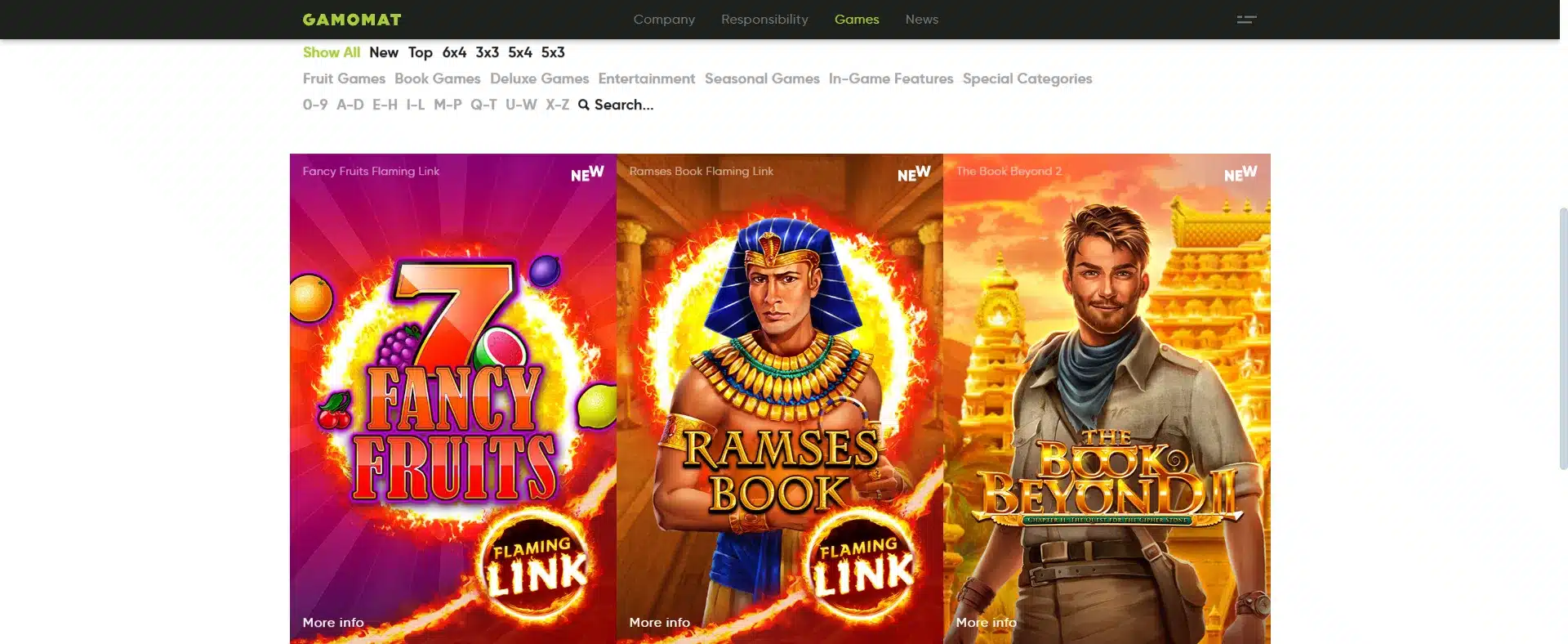This screenshot has width=1568, height=644.
Task: Click the NEW badge on Fancy Fruits
Action: [x=587, y=173]
